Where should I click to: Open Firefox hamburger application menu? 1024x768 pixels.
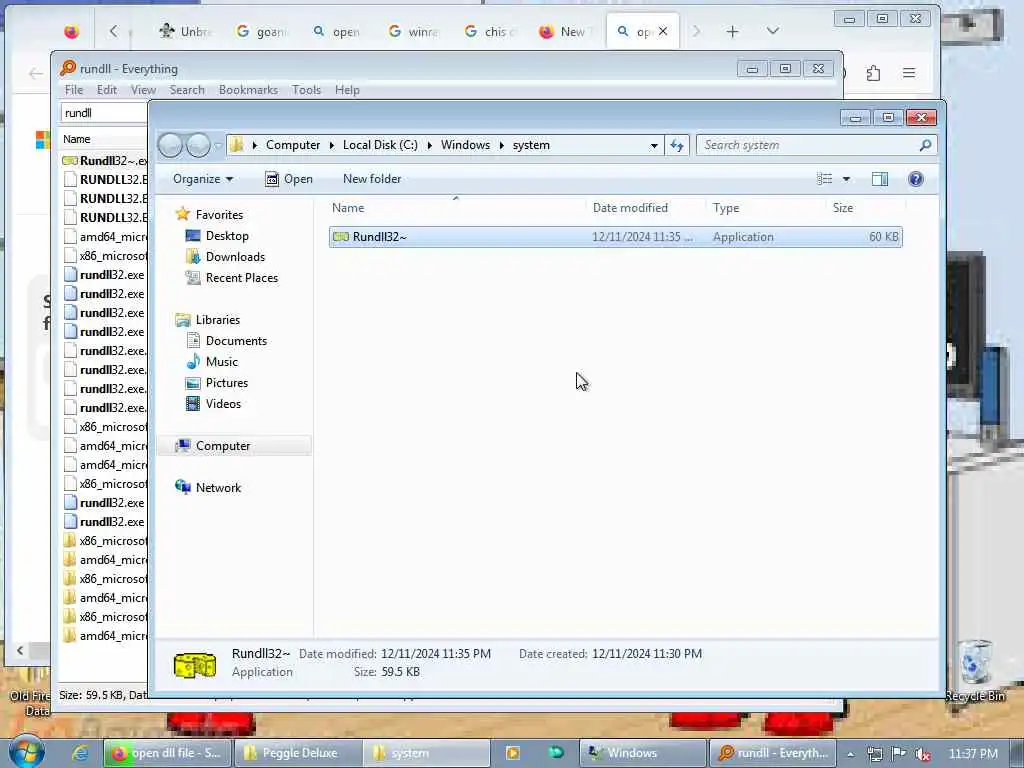(908, 73)
